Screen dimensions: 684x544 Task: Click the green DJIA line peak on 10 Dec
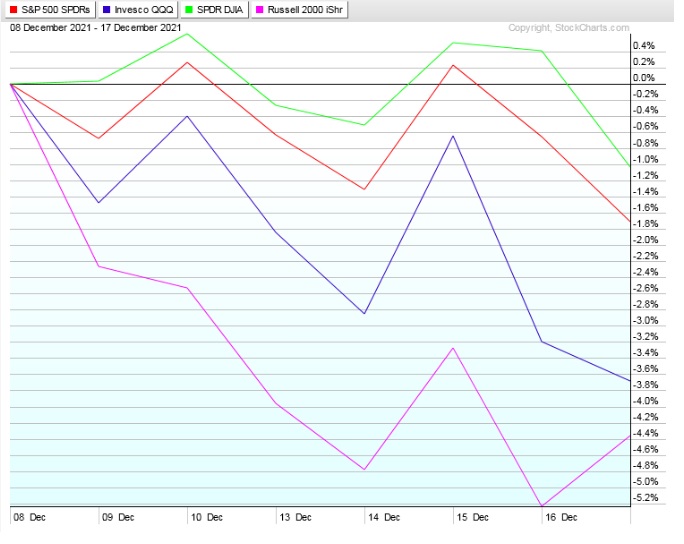187,34
